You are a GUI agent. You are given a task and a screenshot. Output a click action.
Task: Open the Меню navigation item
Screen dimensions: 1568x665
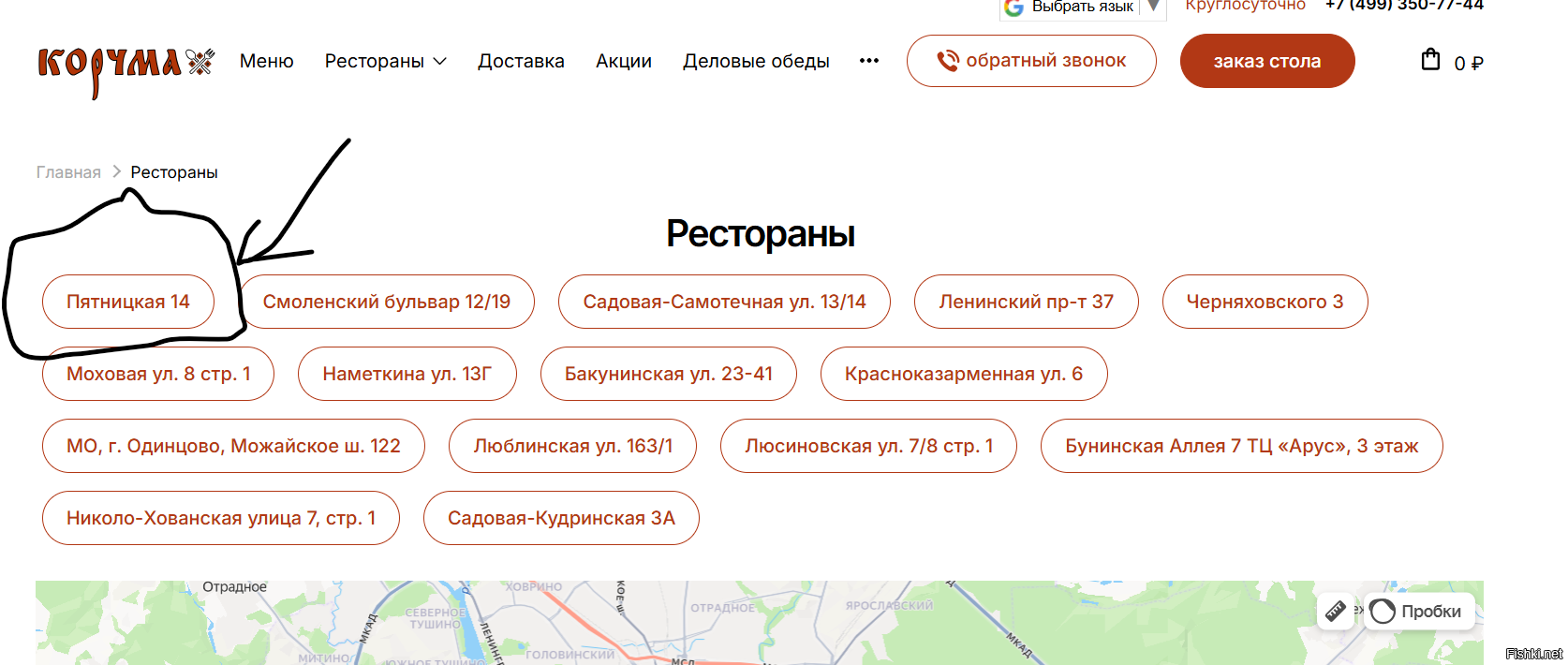click(267, 61)
